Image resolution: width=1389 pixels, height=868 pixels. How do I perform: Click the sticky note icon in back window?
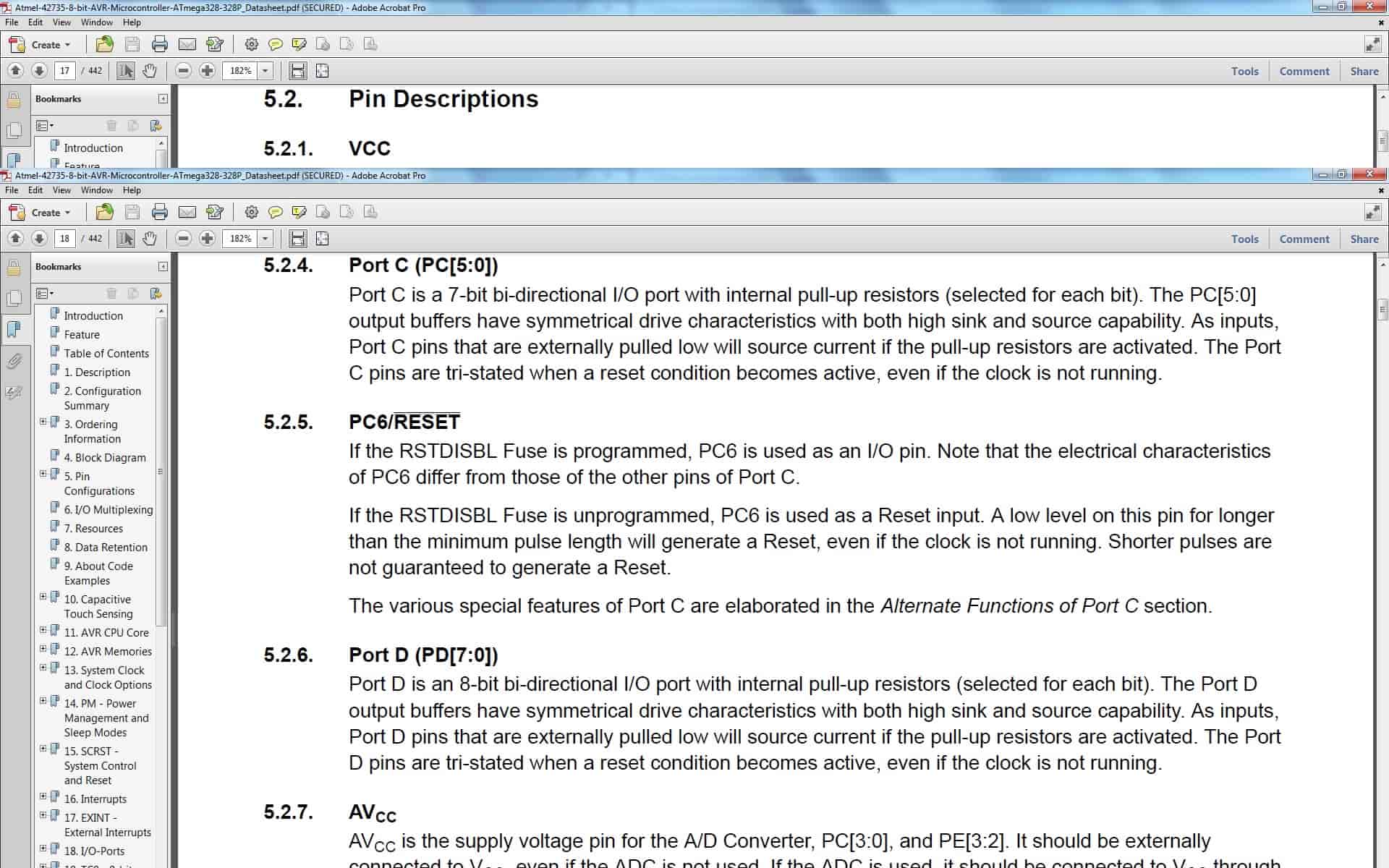point(275,44)
